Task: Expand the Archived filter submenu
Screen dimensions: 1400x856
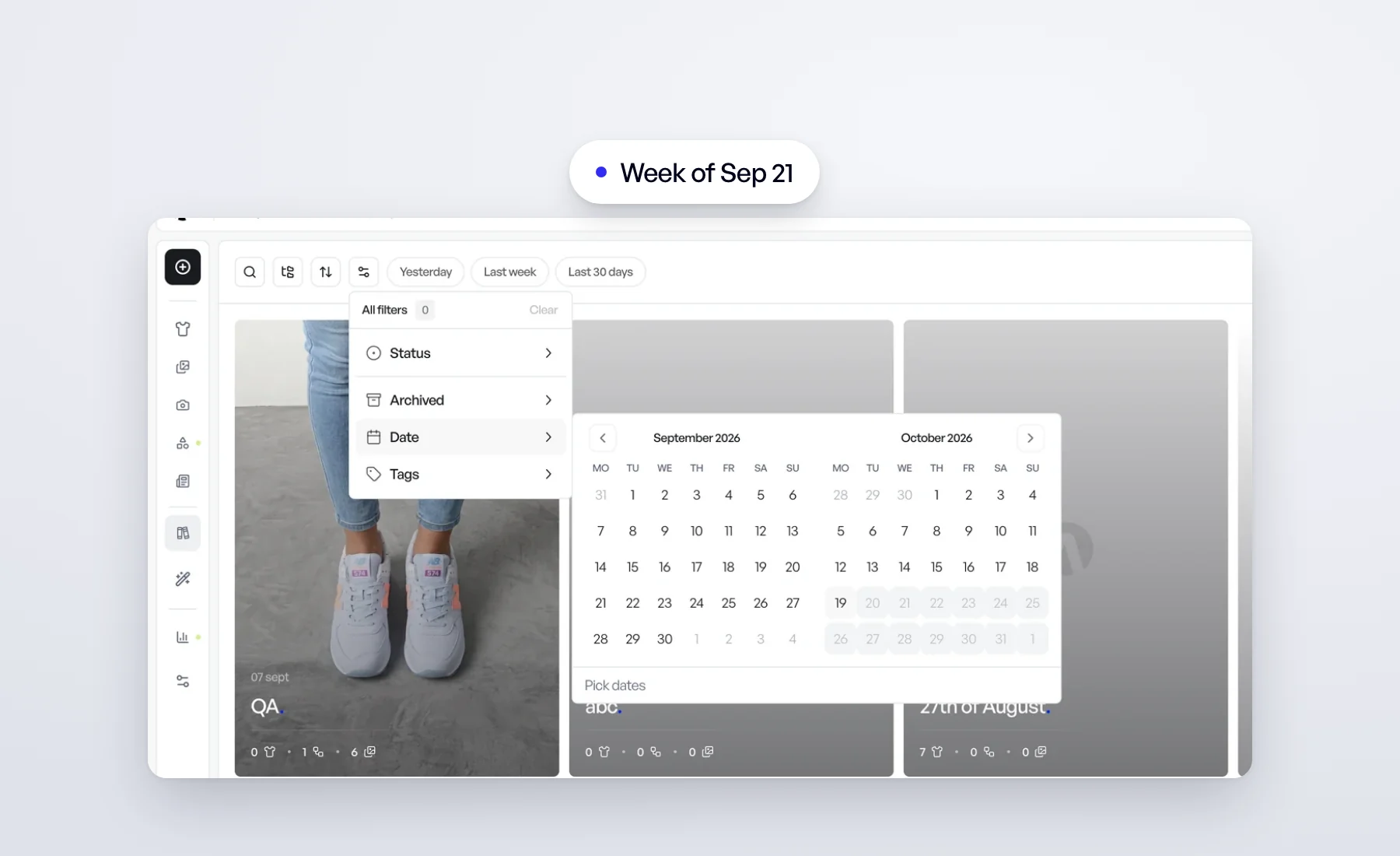Action: (x=460, y=400)
